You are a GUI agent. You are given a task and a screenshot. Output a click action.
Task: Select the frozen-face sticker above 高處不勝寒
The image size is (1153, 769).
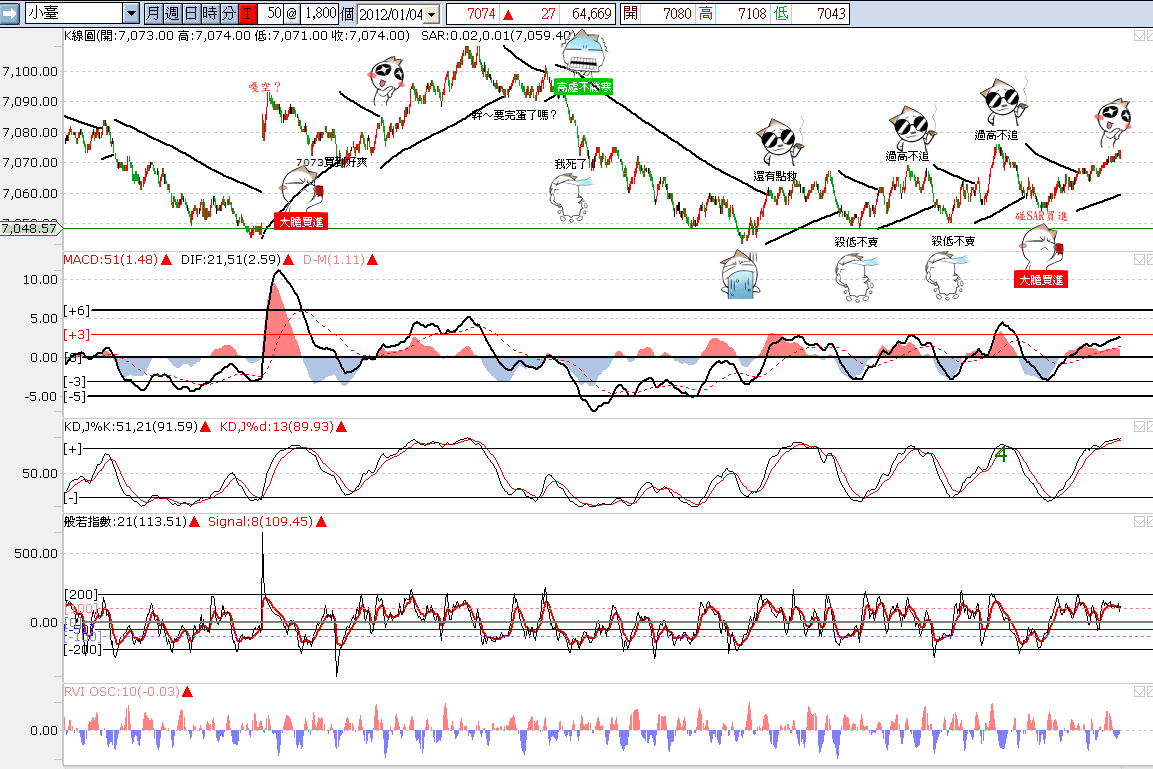tap(585, 53)
